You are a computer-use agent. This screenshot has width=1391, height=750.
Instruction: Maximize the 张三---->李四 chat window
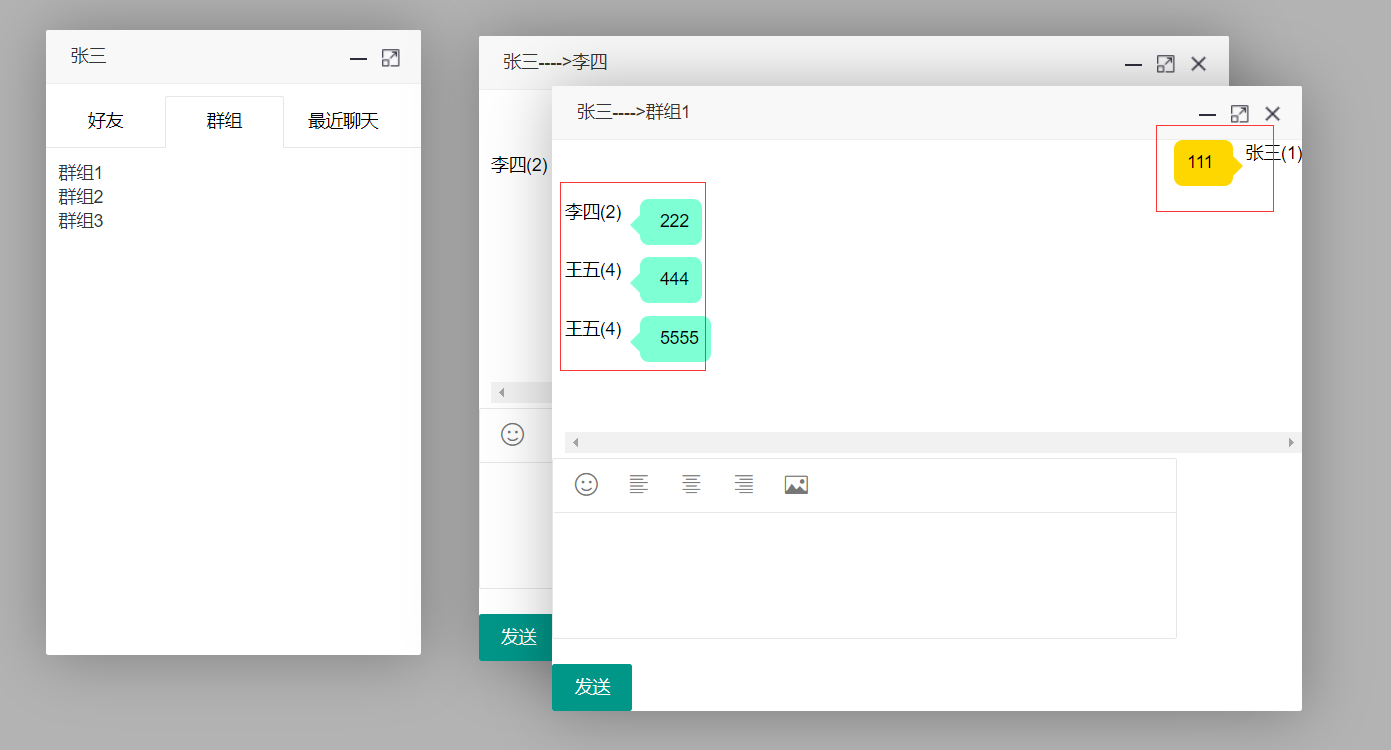point(1165,64)
